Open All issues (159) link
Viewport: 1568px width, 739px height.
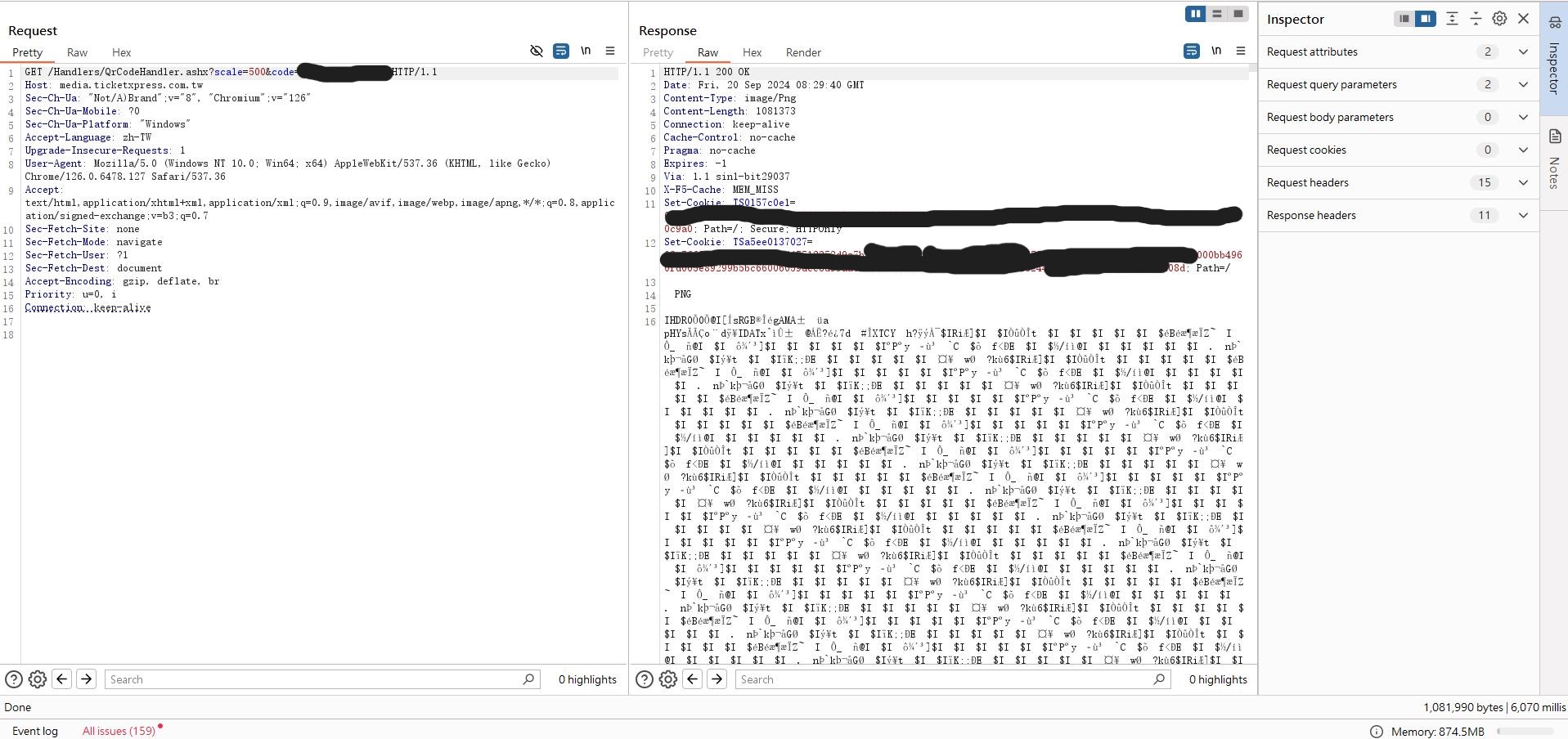[x=119, y=731]
